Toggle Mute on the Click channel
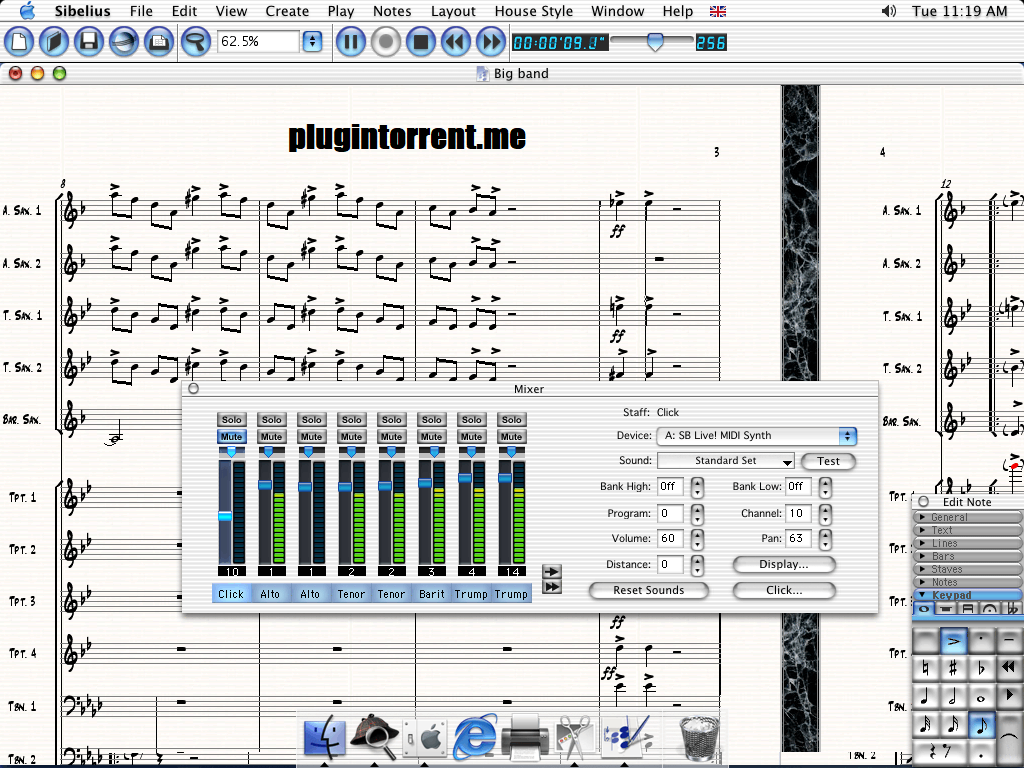1024x768 pixels. click(231, 437)
